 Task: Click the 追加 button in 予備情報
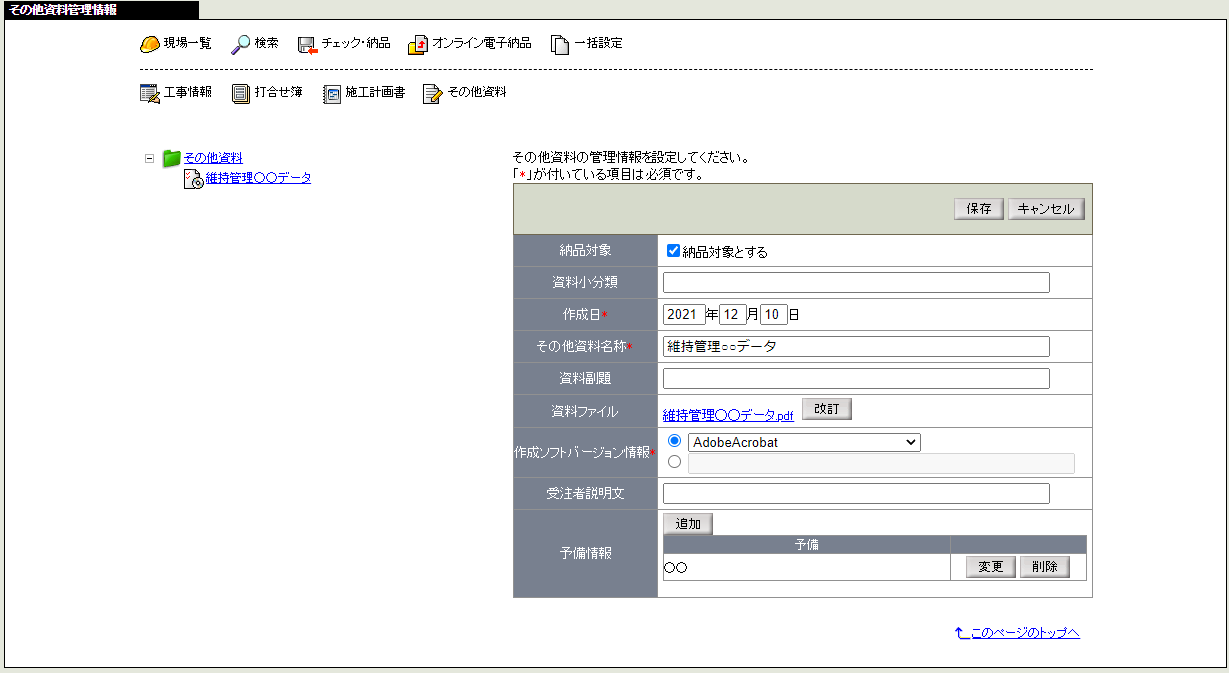coord(688,524)
